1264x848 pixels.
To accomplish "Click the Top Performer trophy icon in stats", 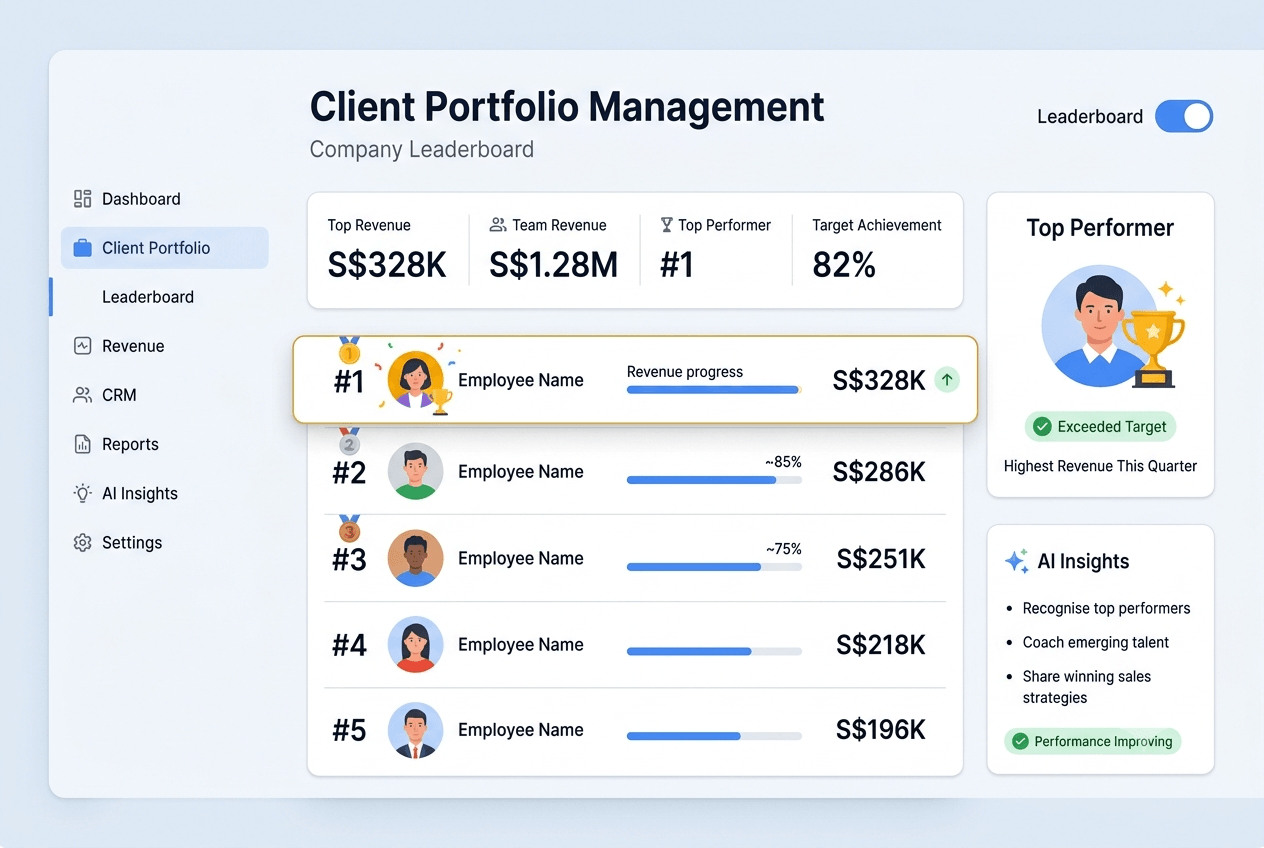I will click(666, 225).
